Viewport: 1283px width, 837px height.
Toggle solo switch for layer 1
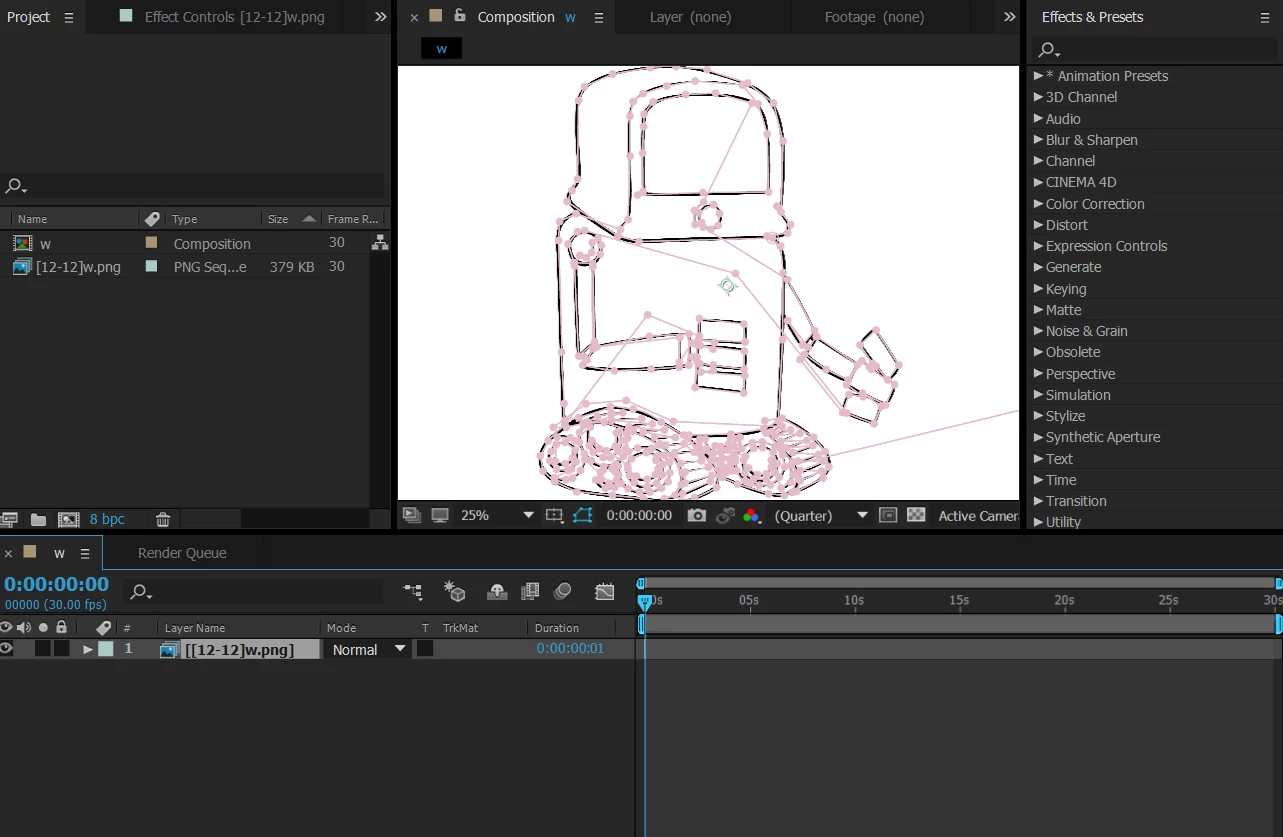42,649
